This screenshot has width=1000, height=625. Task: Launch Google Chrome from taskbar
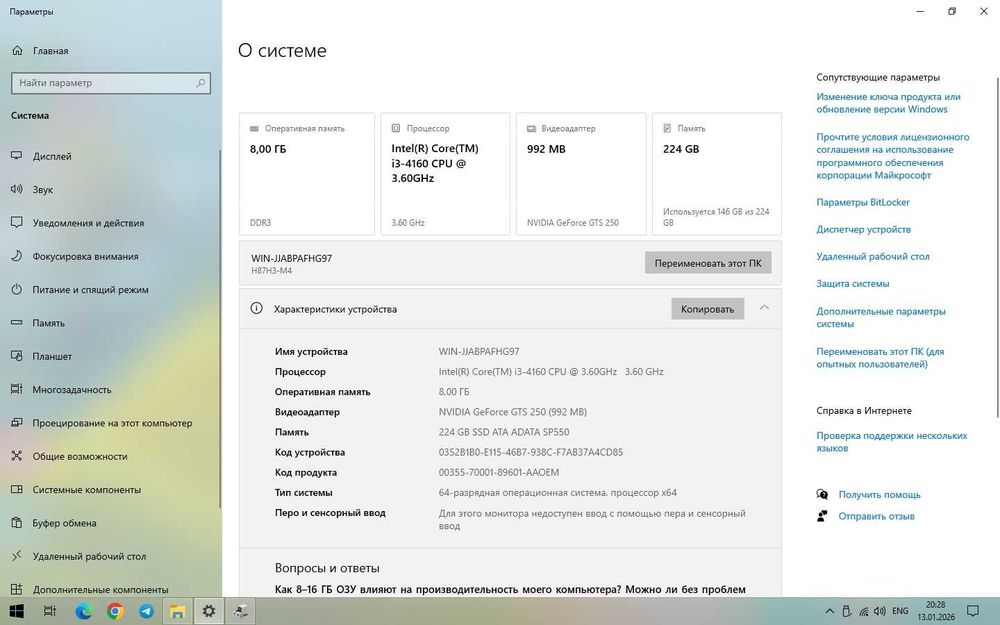point(115,611)
